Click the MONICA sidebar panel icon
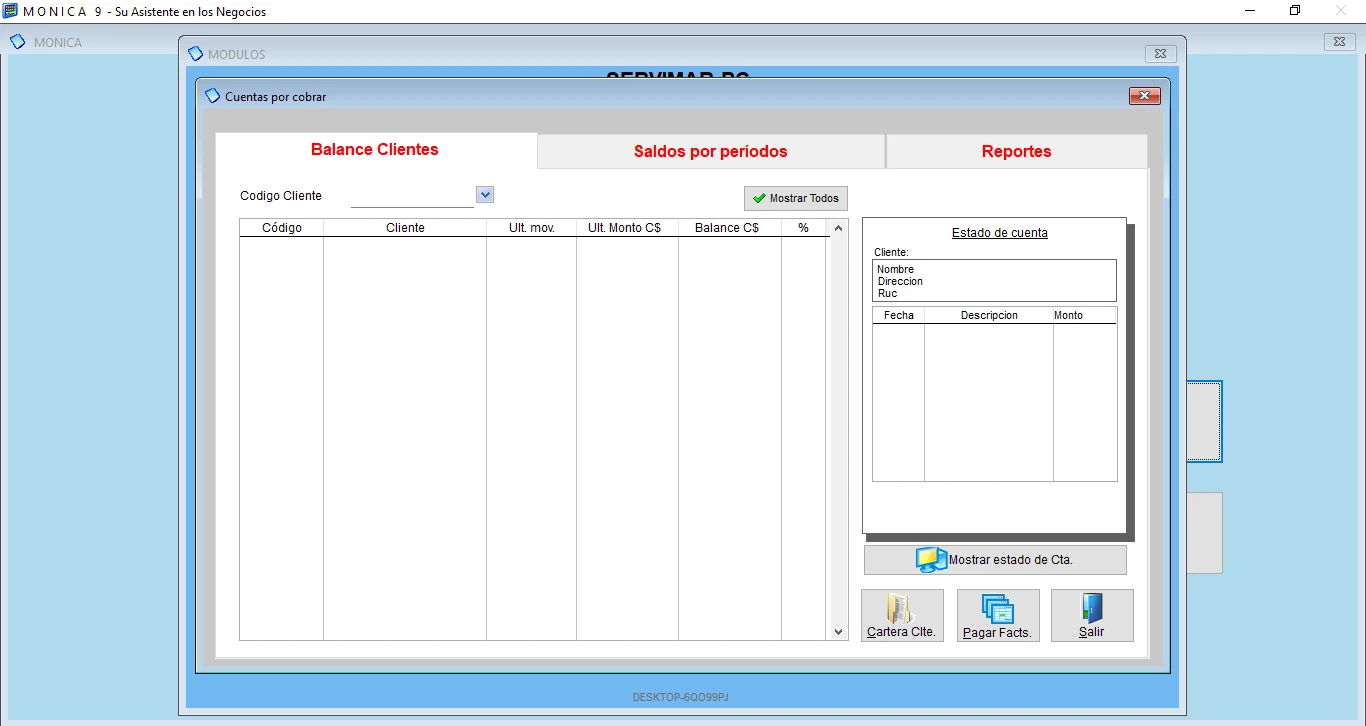 (17, 41)
